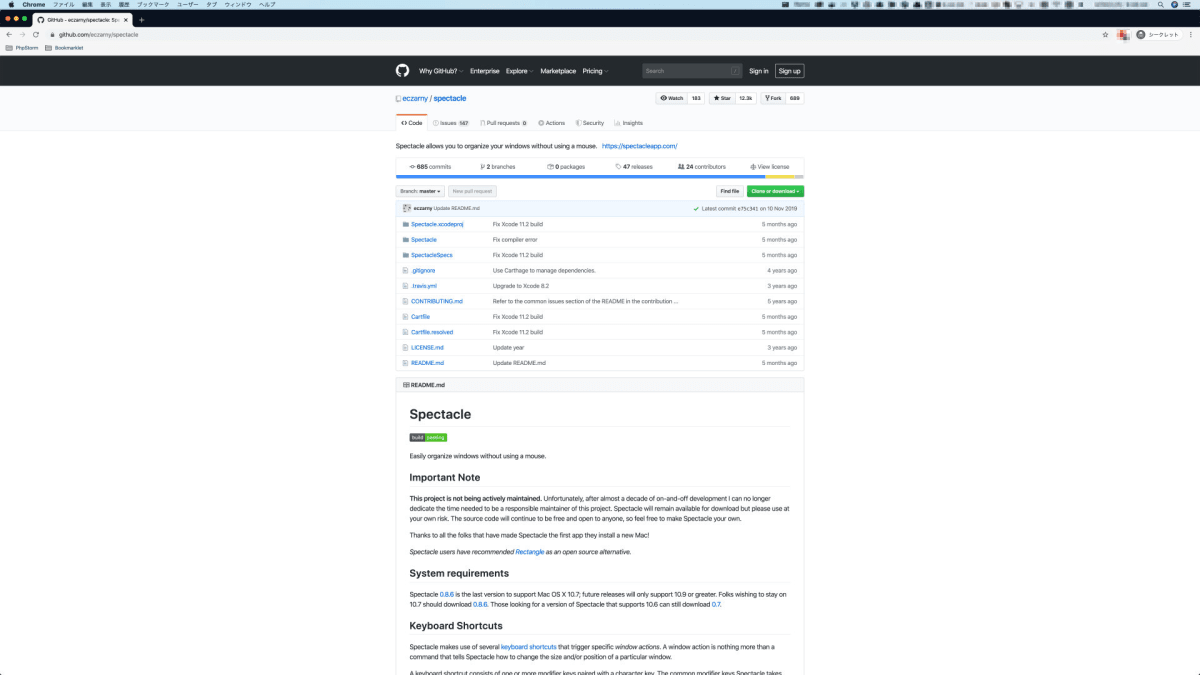The width and height of the screenshot is (1200, 675).
Task: Click the Sign up button
Action: click(x=789, y=71)
